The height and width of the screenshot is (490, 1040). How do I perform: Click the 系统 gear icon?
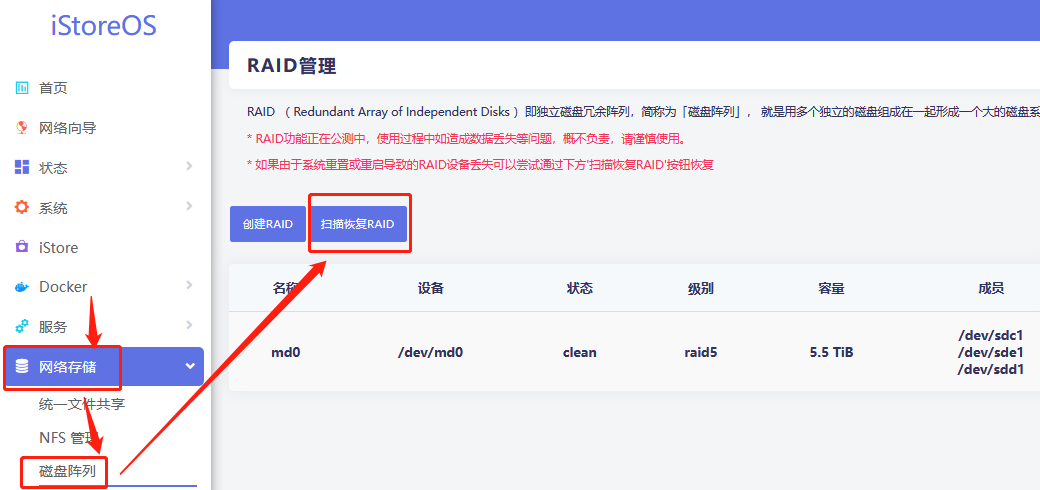tap(22, 208)
